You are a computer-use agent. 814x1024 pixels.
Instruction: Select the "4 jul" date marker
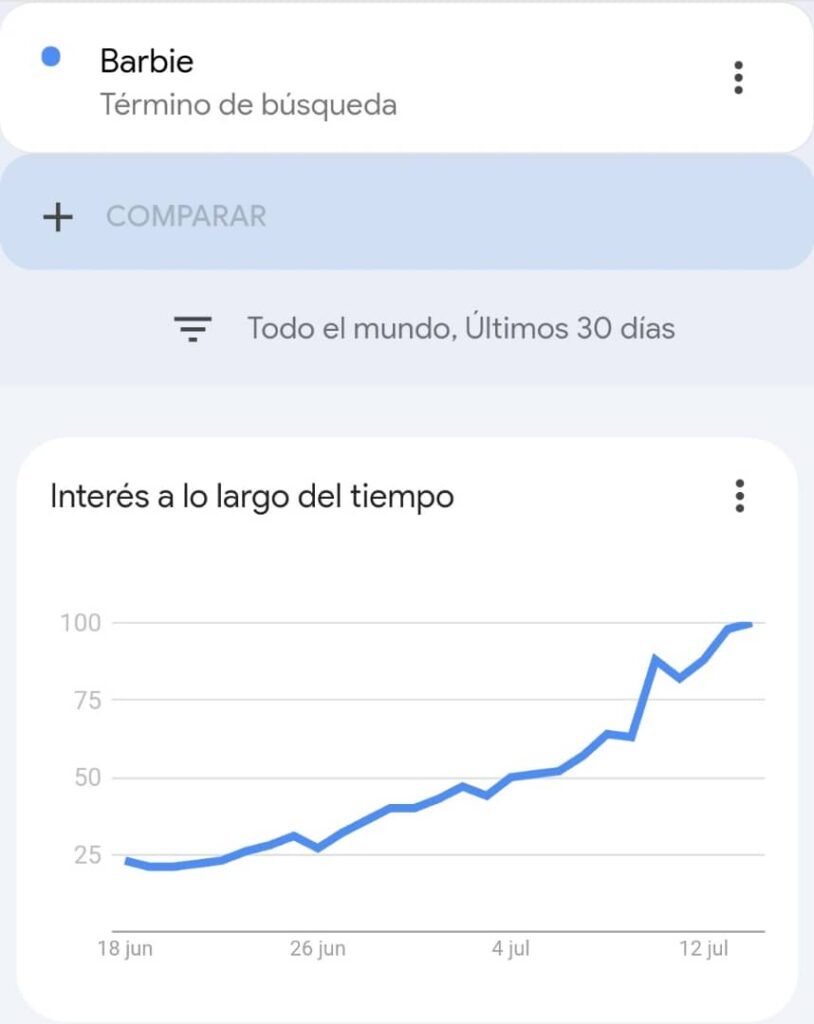click(511, 949)
